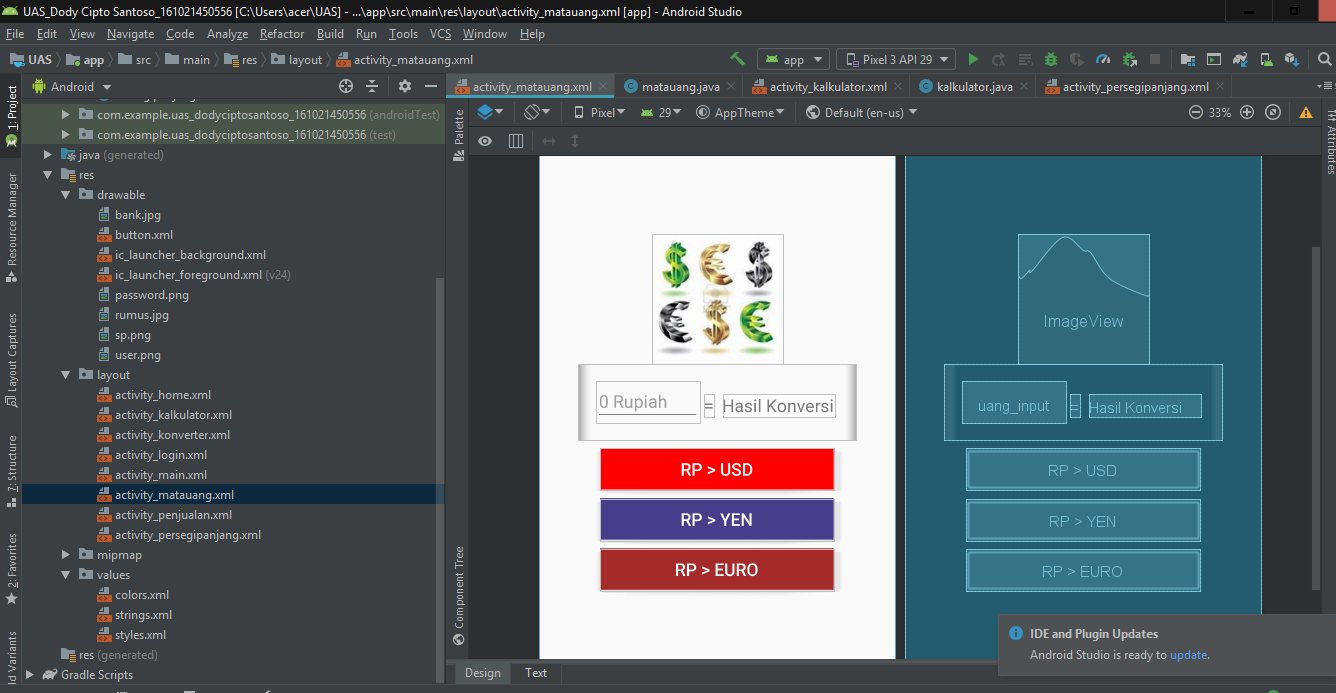Open the Profiler icon in the toolbar
Viewport: 1336px width, 693px height.
tap(1104, 59)
